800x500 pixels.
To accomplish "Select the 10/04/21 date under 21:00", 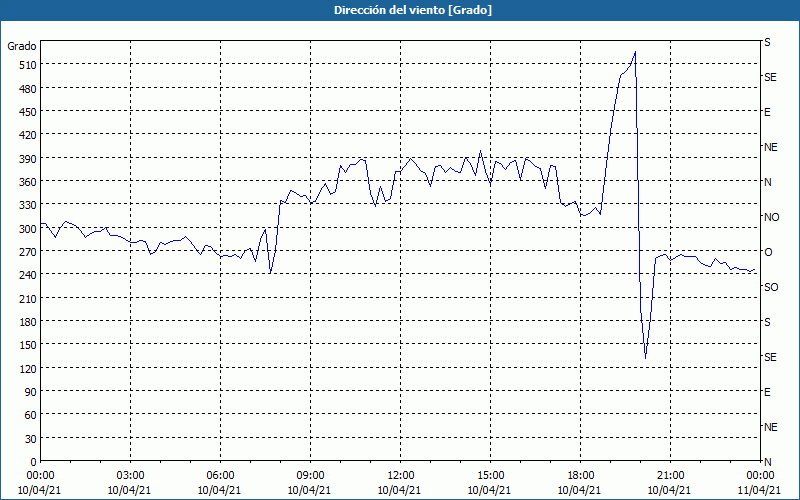I will tap(670, 490).
